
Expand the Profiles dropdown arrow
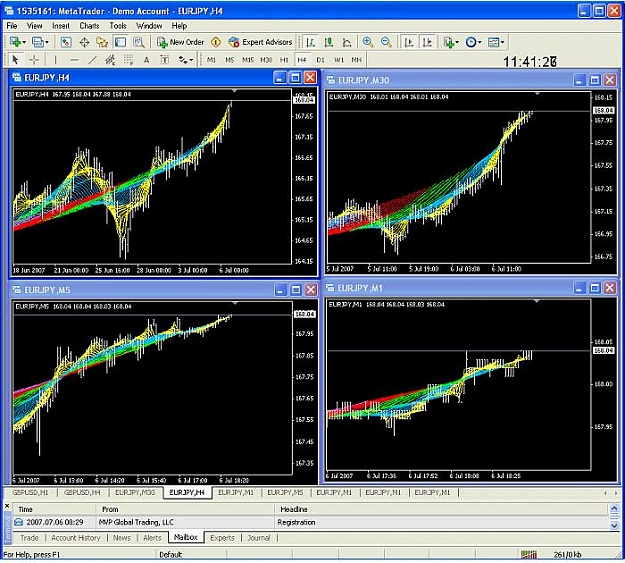pos(47,42)
